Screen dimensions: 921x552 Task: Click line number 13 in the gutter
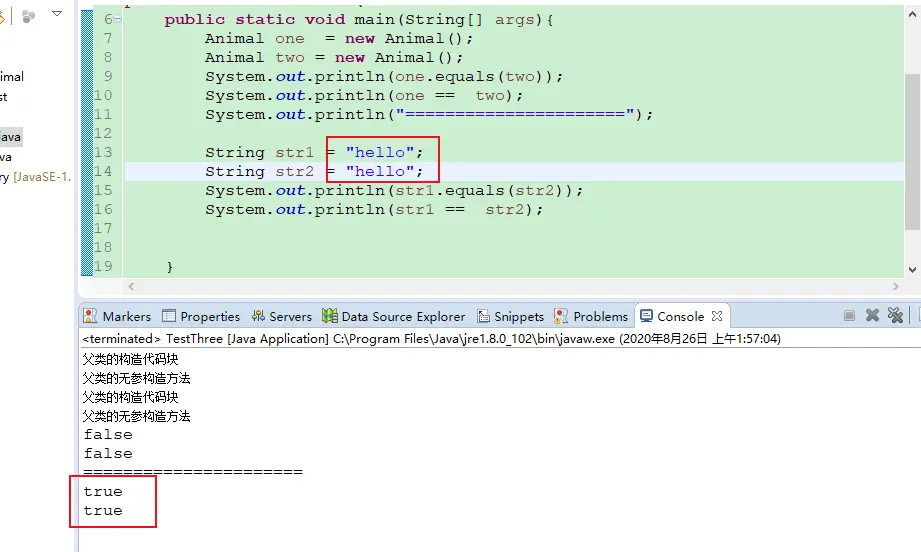tap(103, 153)
